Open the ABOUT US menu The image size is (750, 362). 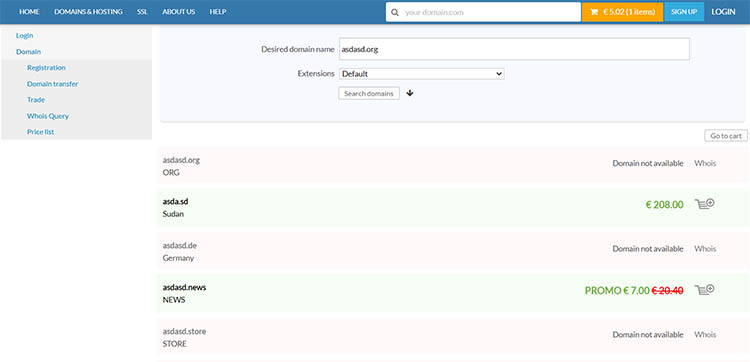pyautogui.click(x=178, y=12)
